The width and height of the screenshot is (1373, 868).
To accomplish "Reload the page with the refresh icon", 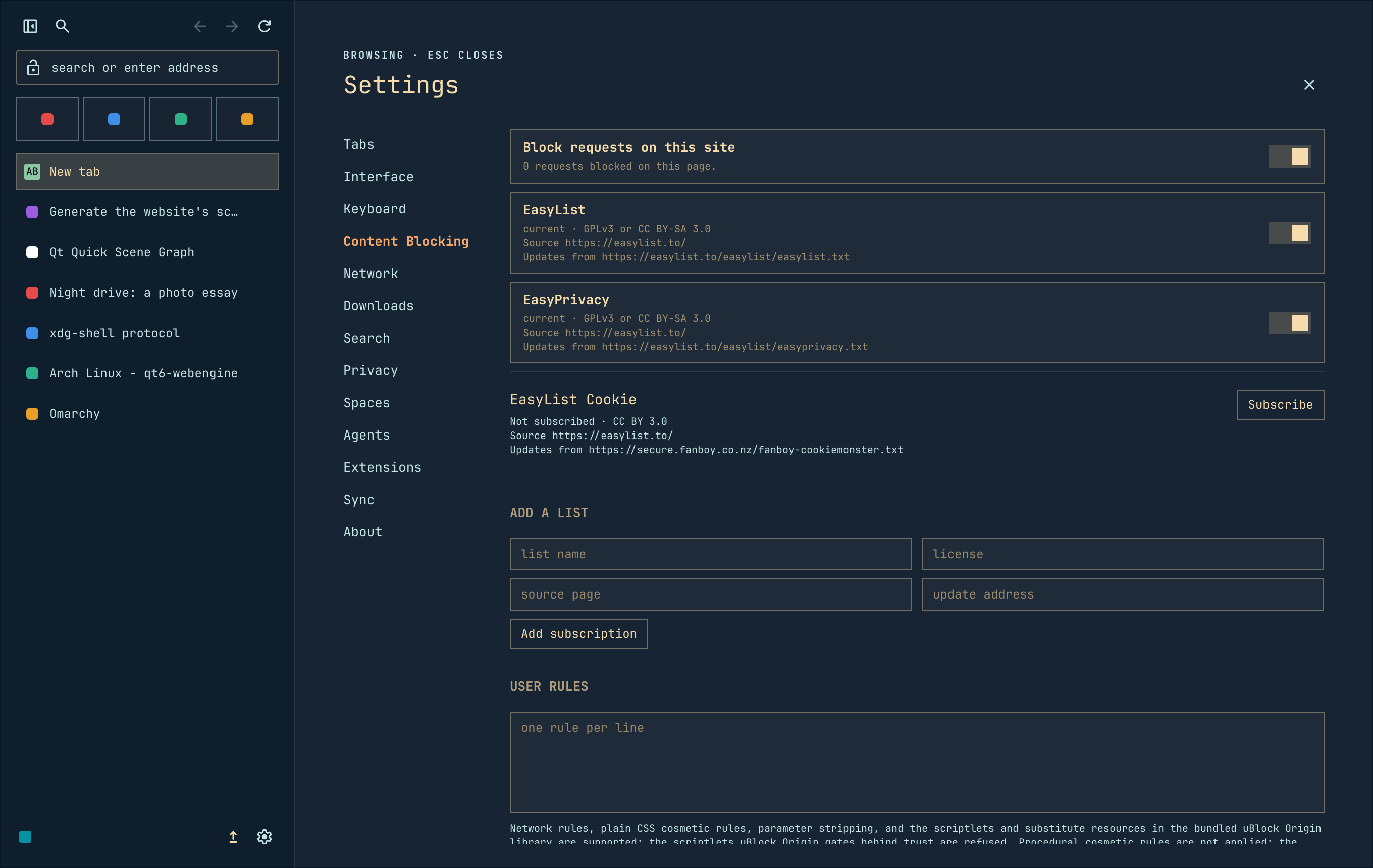I will [265, 26].
